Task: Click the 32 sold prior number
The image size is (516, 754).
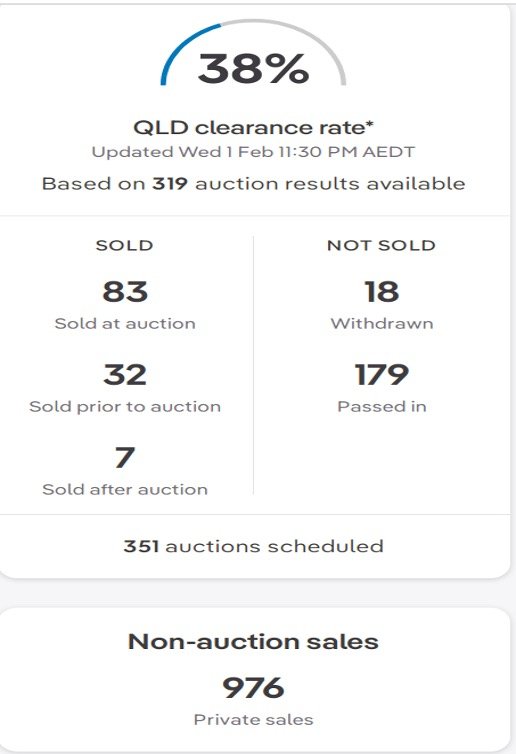Action: point(125,375)
